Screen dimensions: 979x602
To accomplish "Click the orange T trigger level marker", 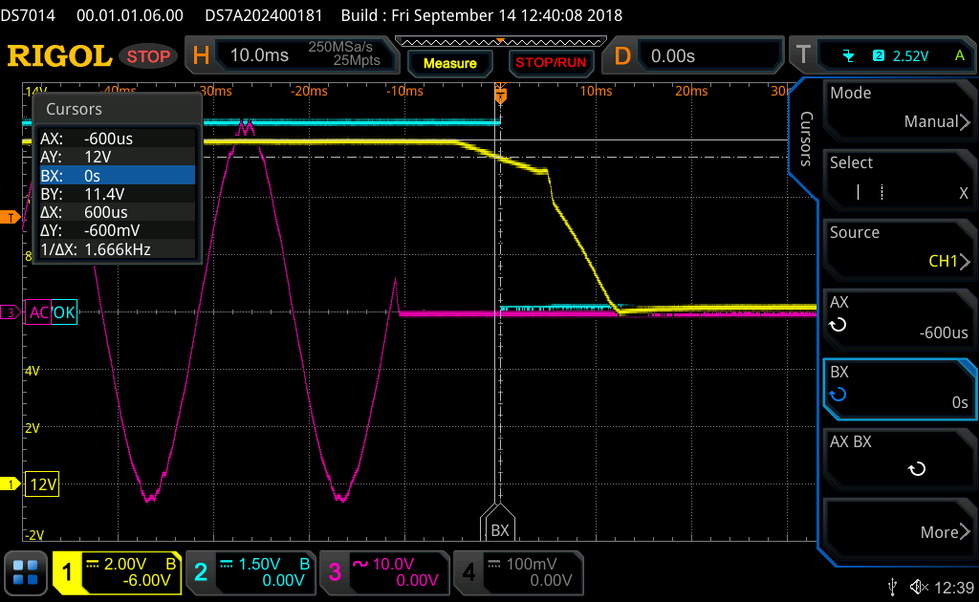I will coord(10,217).
